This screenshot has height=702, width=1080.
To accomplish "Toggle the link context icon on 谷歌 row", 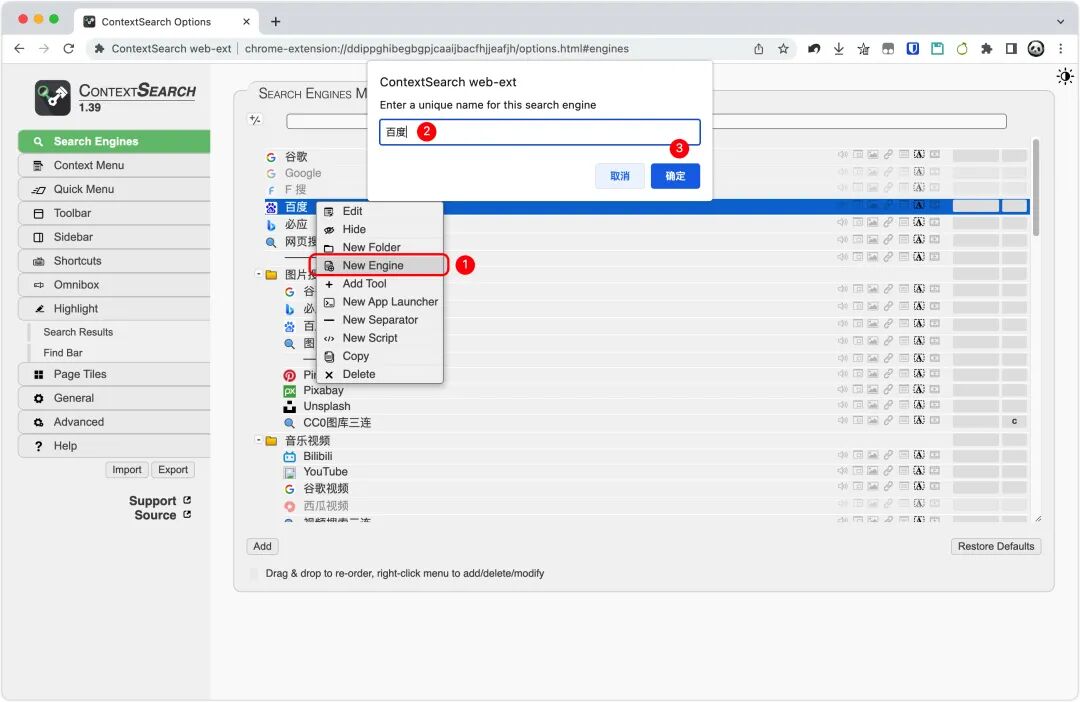I will click(889, 154).
